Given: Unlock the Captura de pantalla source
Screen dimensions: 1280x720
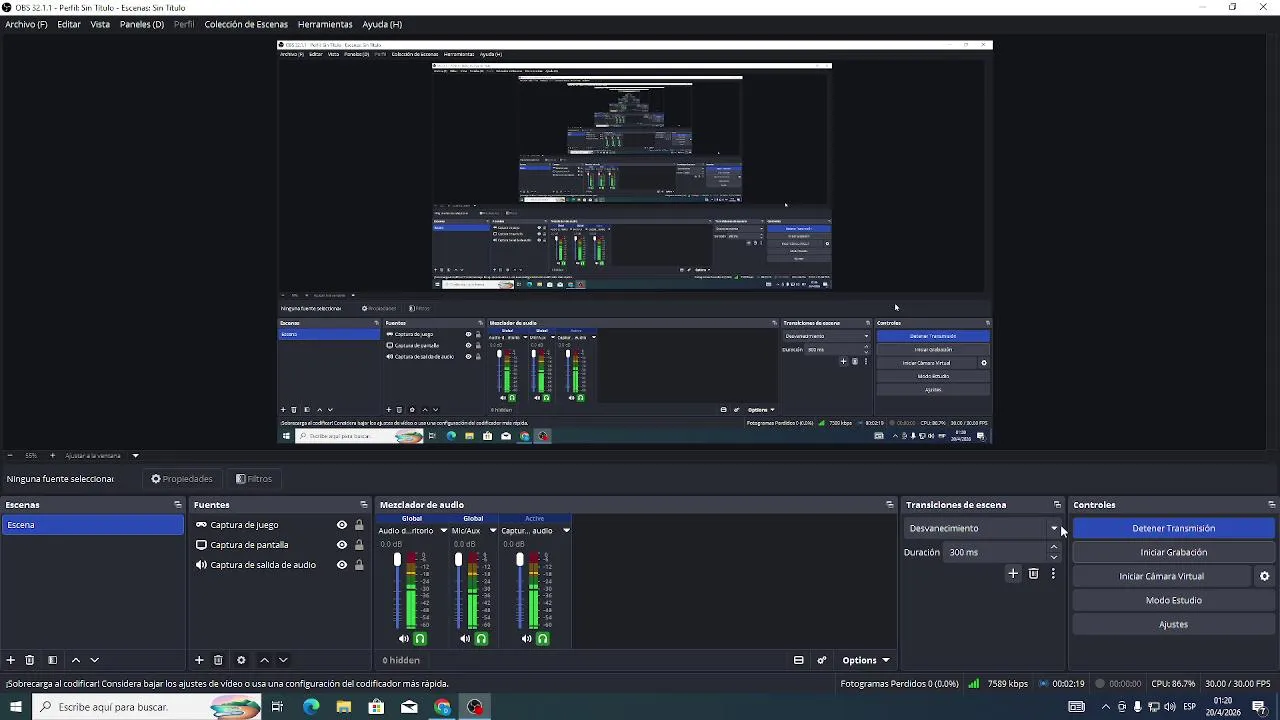Looking at the screenshot, I should 359,545.
